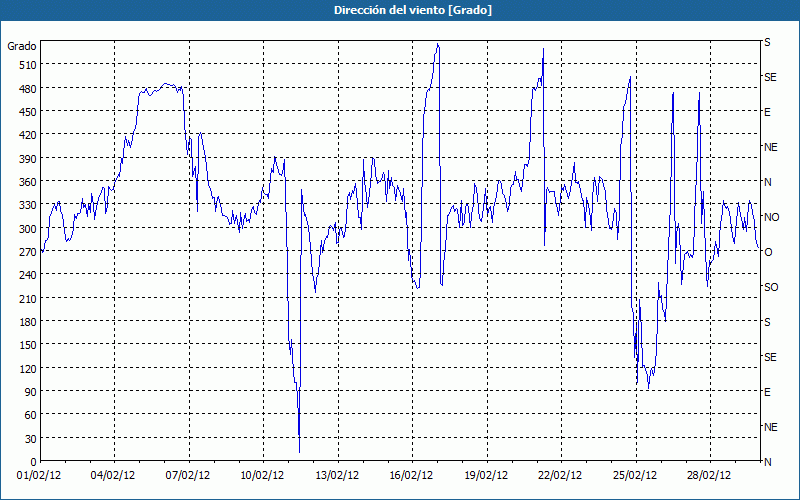Click the date label 01/02/12
This screenshot has height=500, width=800.
point(39,476)
